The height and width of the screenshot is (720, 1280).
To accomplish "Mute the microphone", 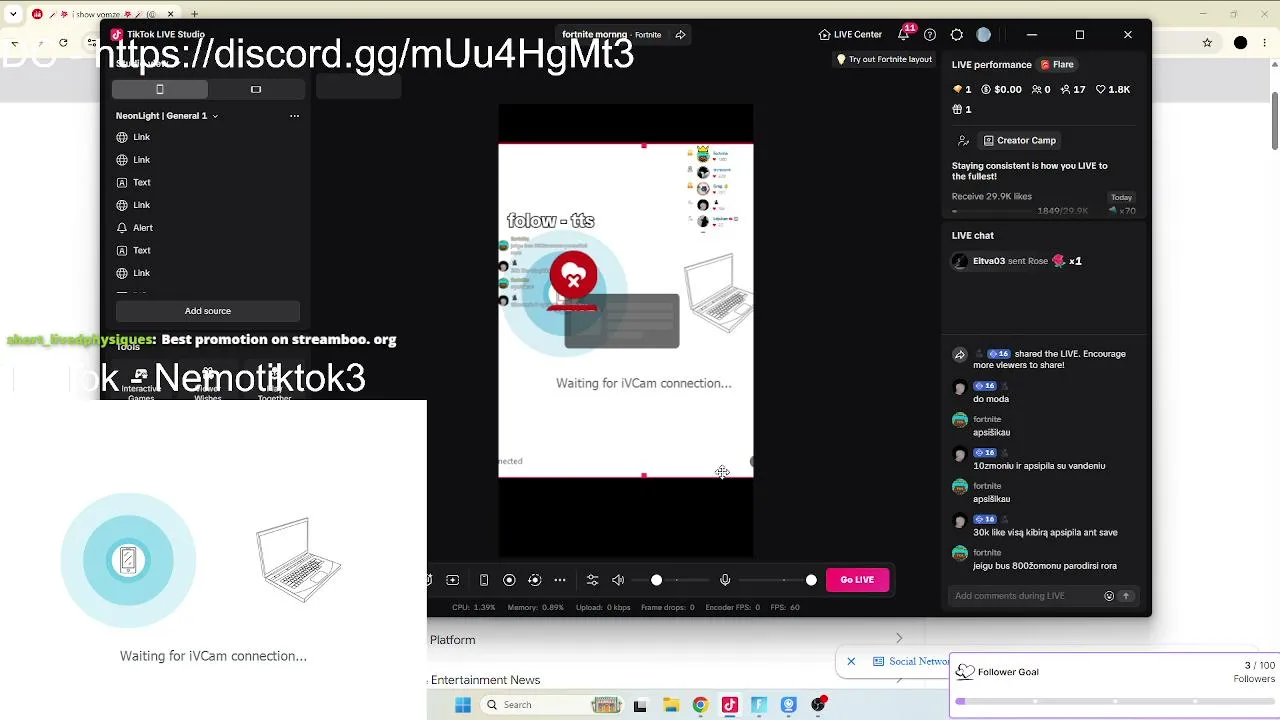I will point(725,580).
